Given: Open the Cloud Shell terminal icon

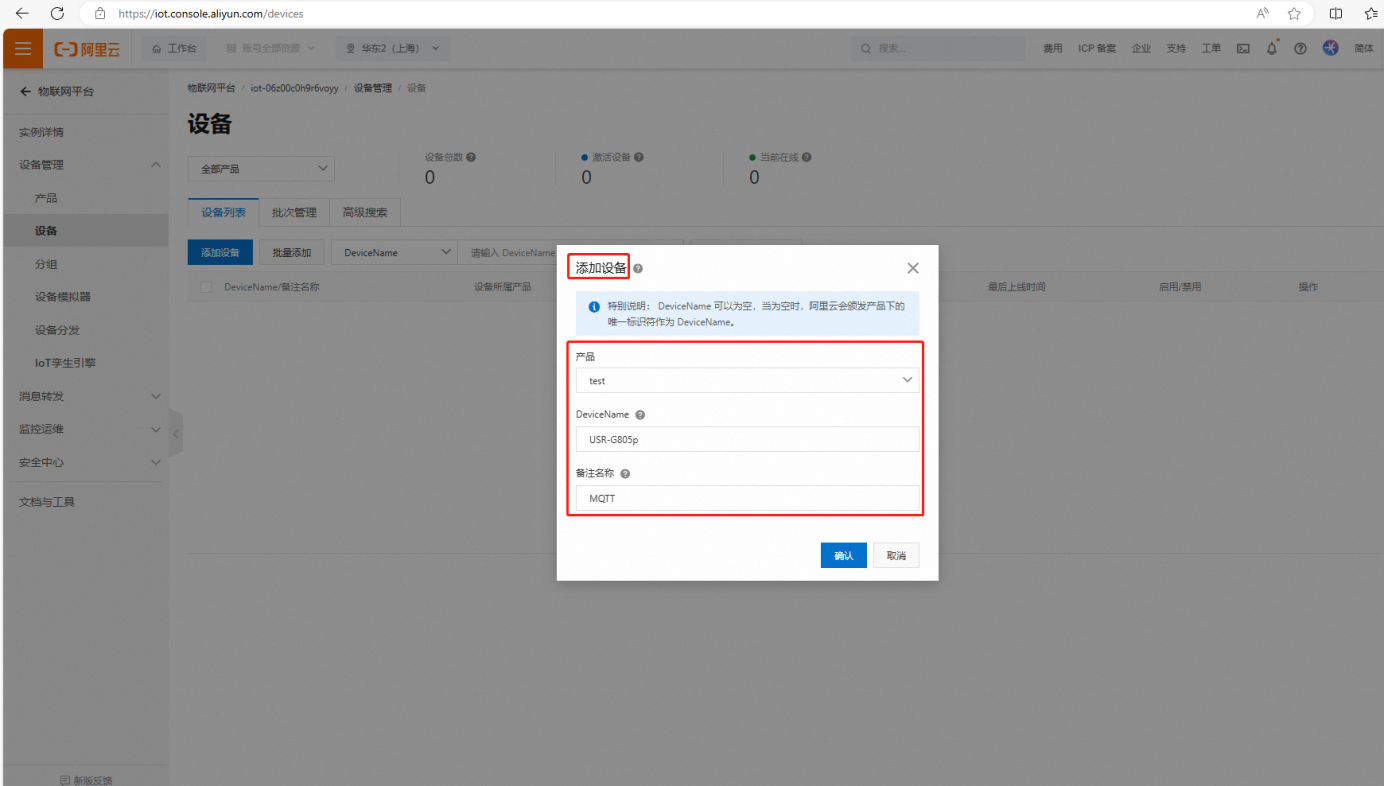Looking at the screenshot, I should point(1243,48).
